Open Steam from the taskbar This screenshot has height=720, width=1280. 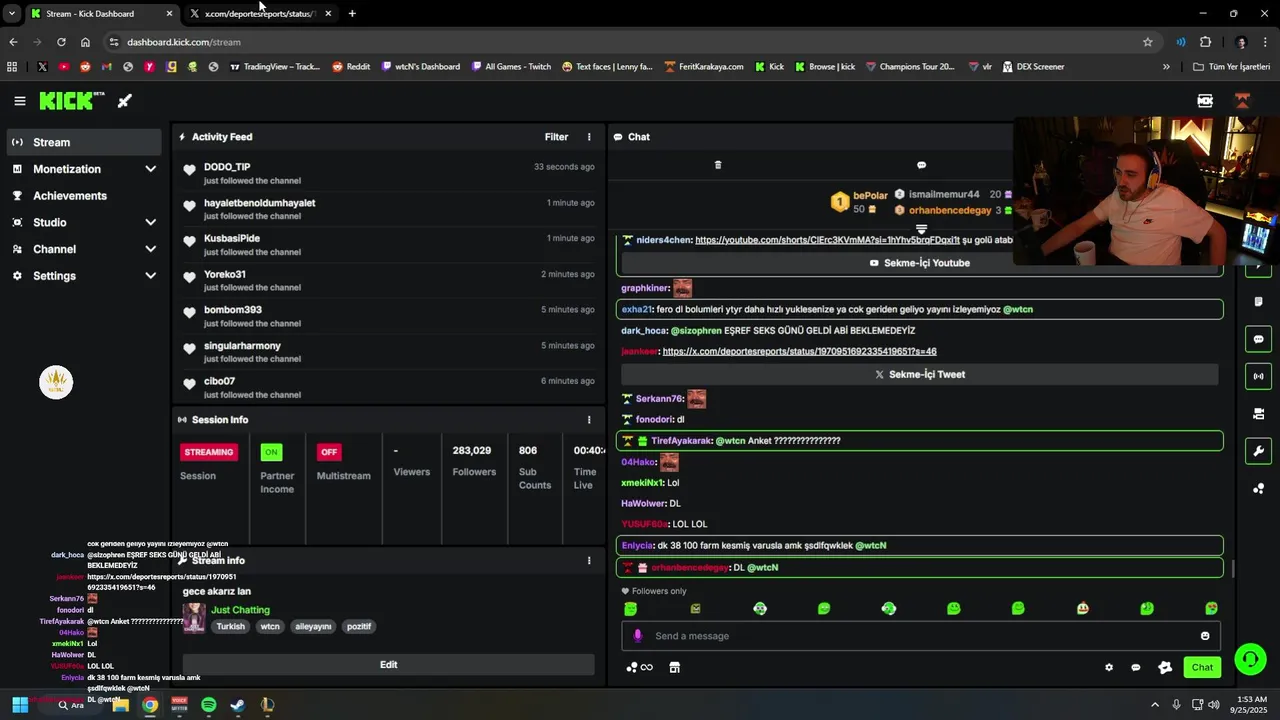tap(238, 705)
